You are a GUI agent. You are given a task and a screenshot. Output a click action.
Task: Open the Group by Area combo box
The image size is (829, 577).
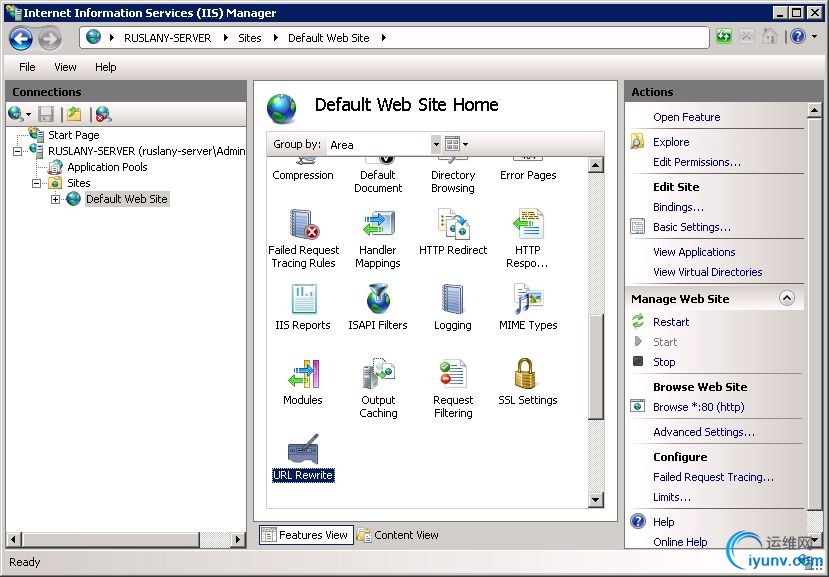click(x=384, y=144)
